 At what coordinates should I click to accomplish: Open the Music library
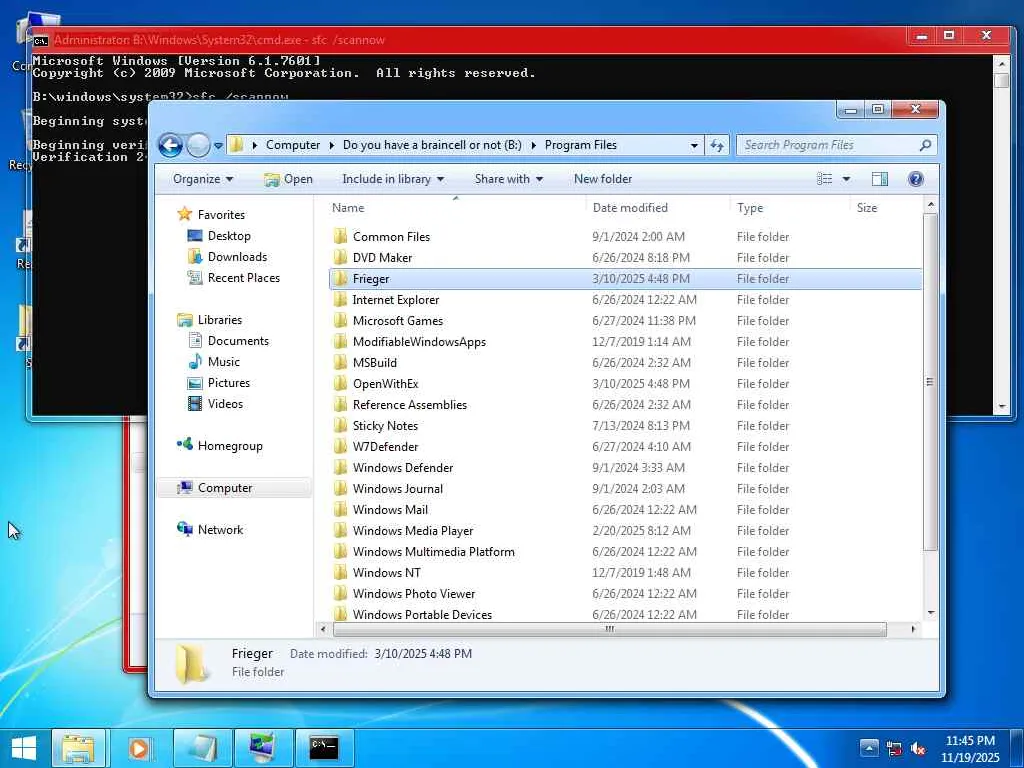tap(224, 362)
